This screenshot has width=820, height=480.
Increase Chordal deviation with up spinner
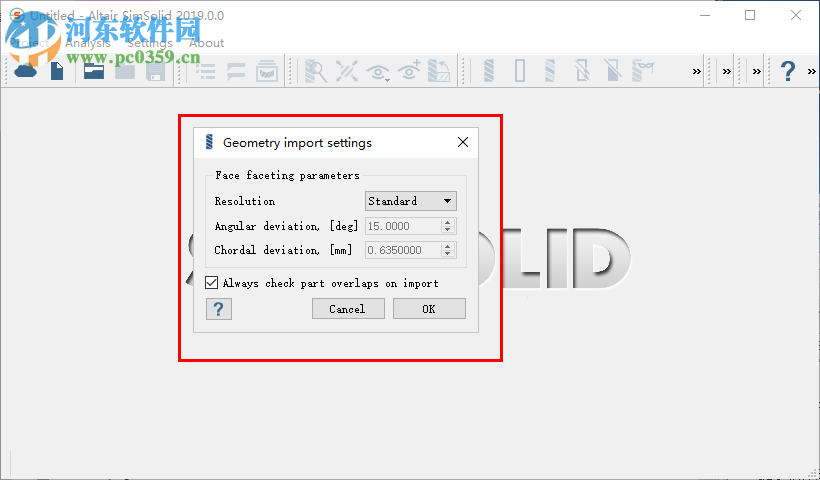click(448, 246)
